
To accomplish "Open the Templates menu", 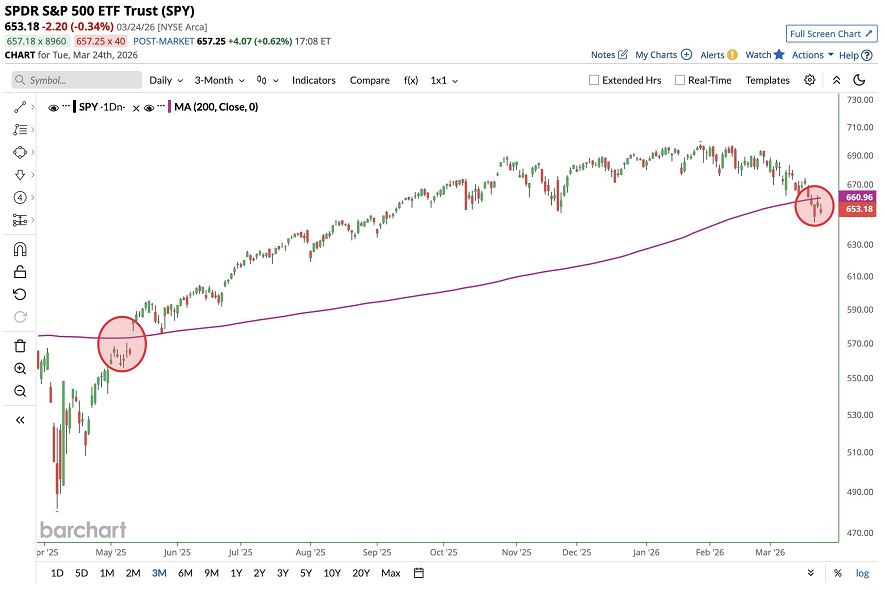I will pyautogui.click(x=767, y=80).
